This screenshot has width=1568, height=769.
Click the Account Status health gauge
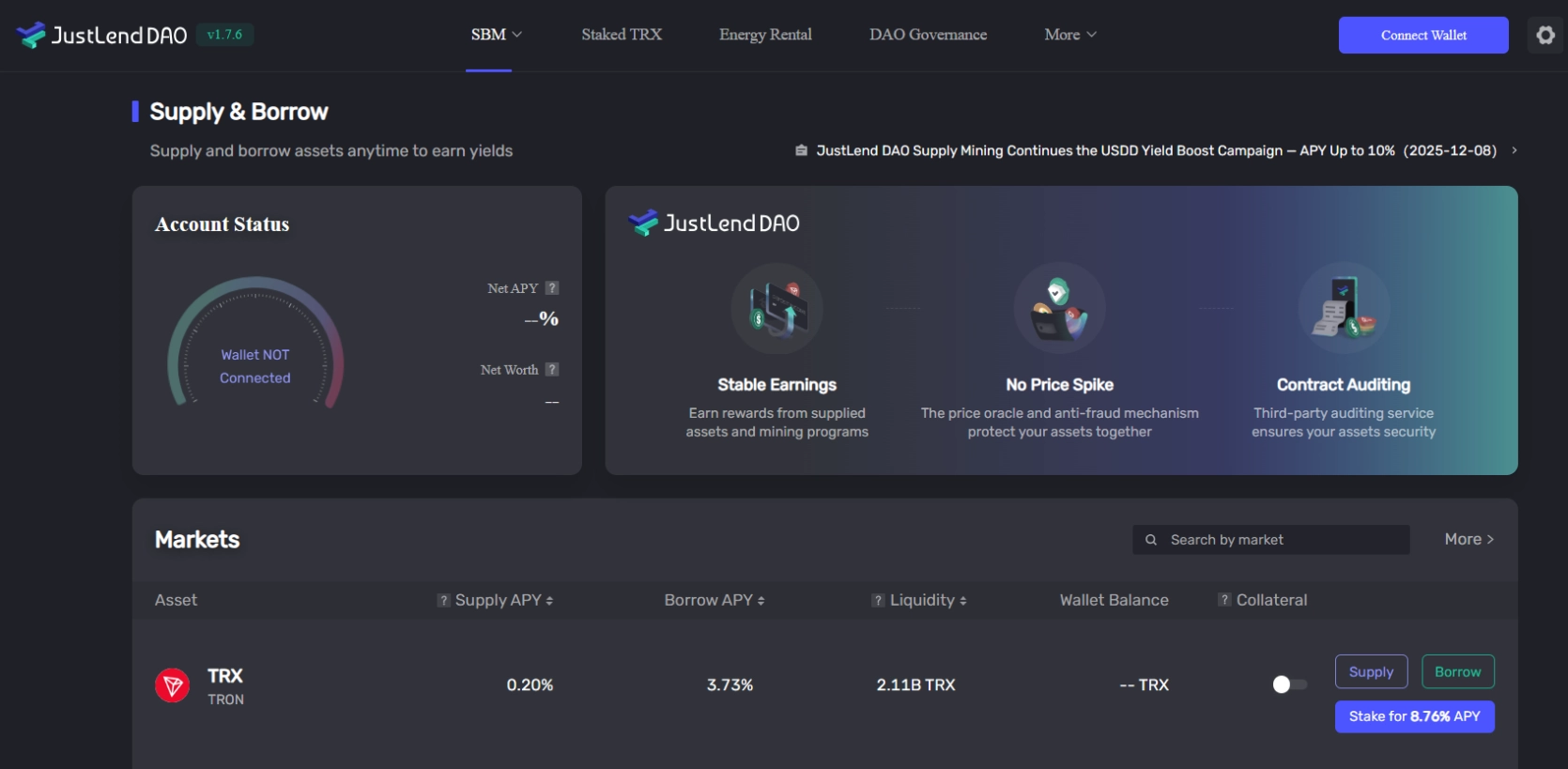(x=255, y=343)
